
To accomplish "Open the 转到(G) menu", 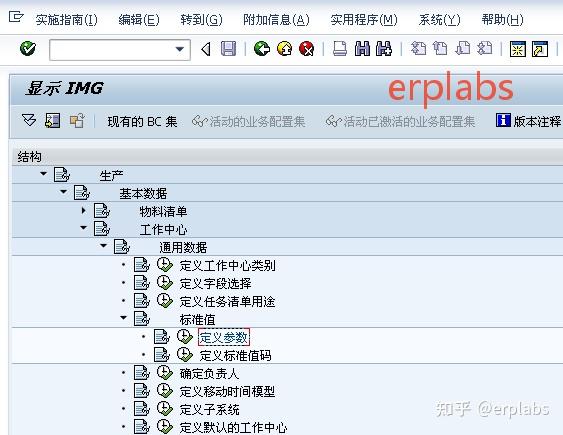I will [201, 19].
